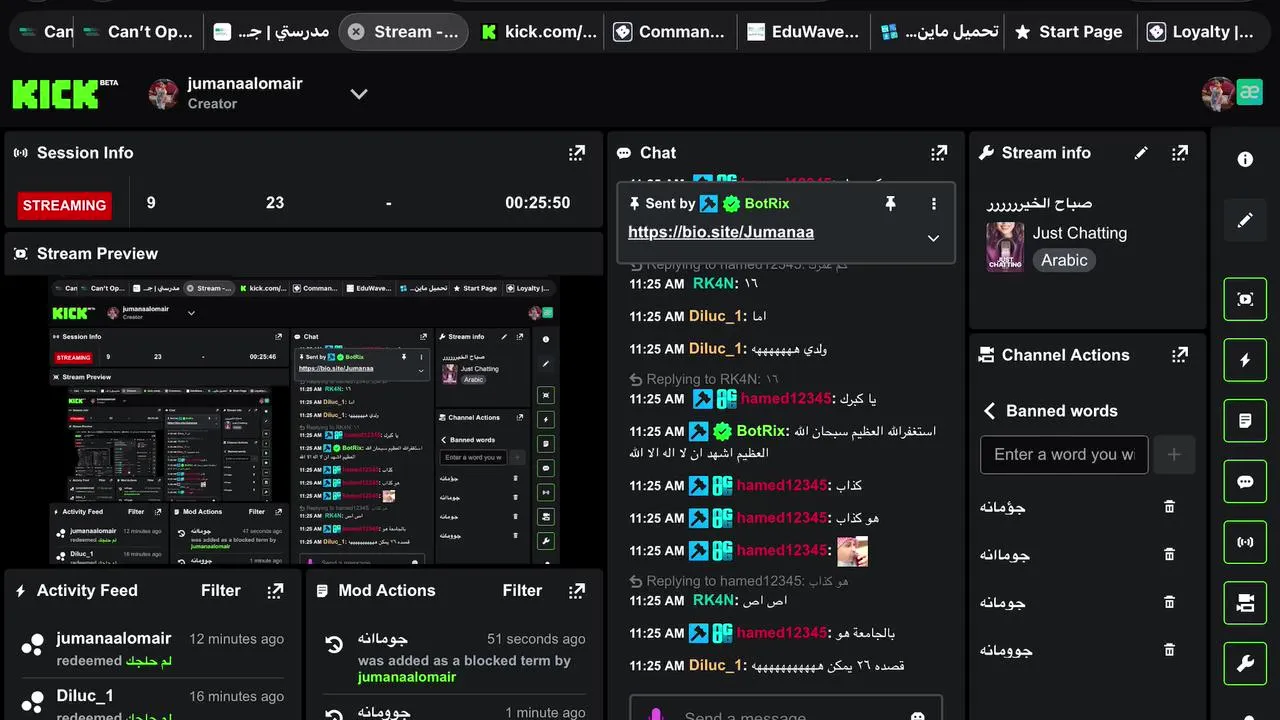Click the Banned words heading

(1062, 411)
